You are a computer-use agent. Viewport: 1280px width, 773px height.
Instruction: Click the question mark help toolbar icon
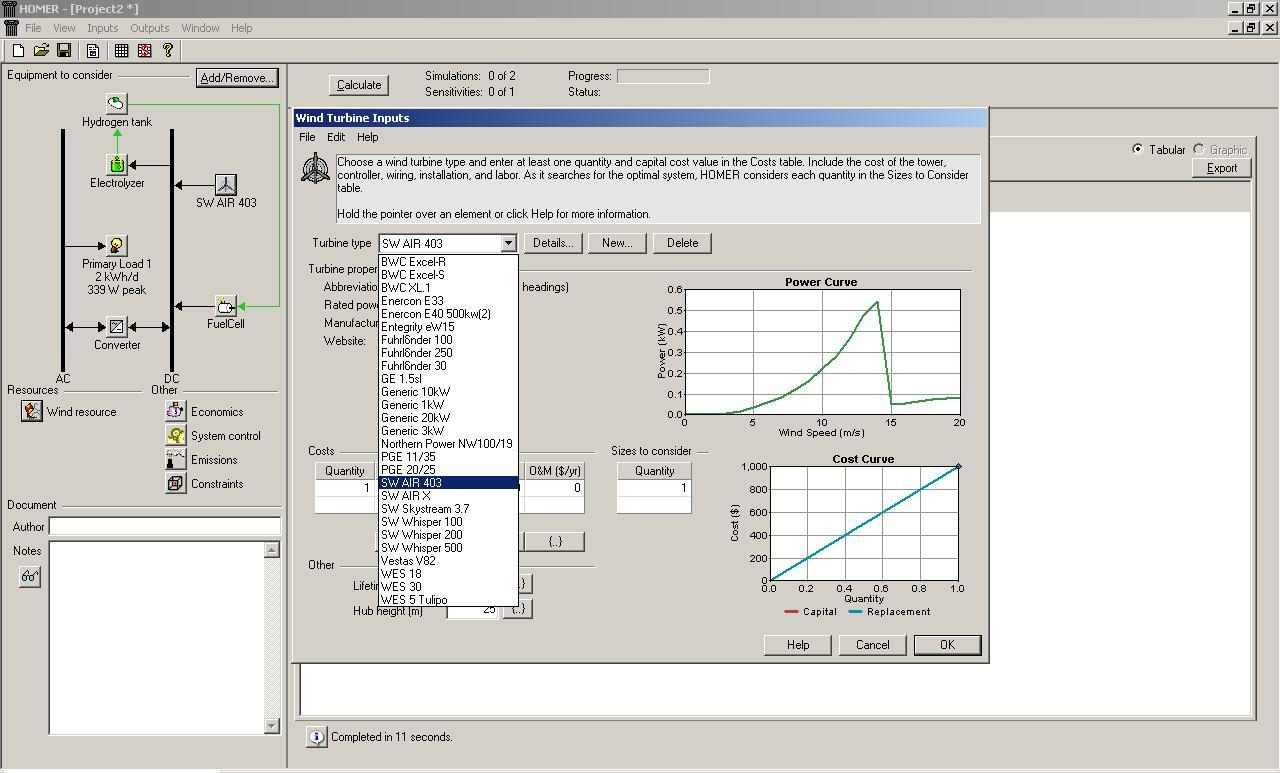click(x=168, y=50)
